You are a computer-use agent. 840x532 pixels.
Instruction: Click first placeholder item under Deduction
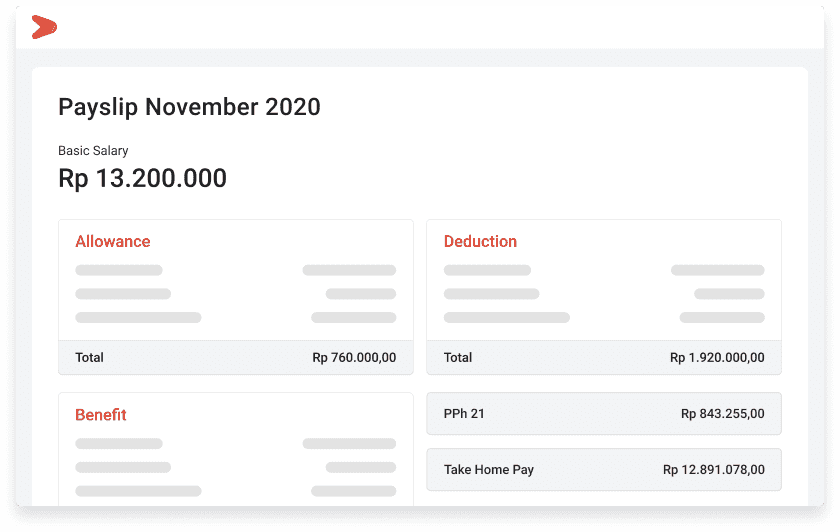pyautogui.click(x=487, y=270)
